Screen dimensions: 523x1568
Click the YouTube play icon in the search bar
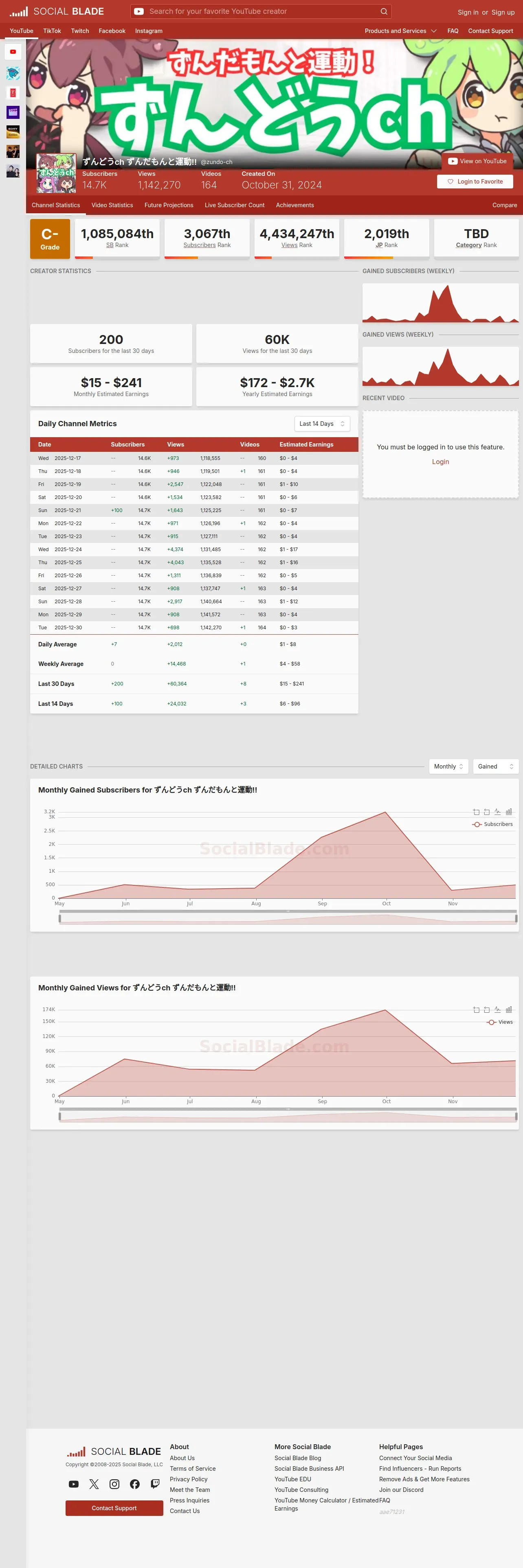click(x=139, y=11)
